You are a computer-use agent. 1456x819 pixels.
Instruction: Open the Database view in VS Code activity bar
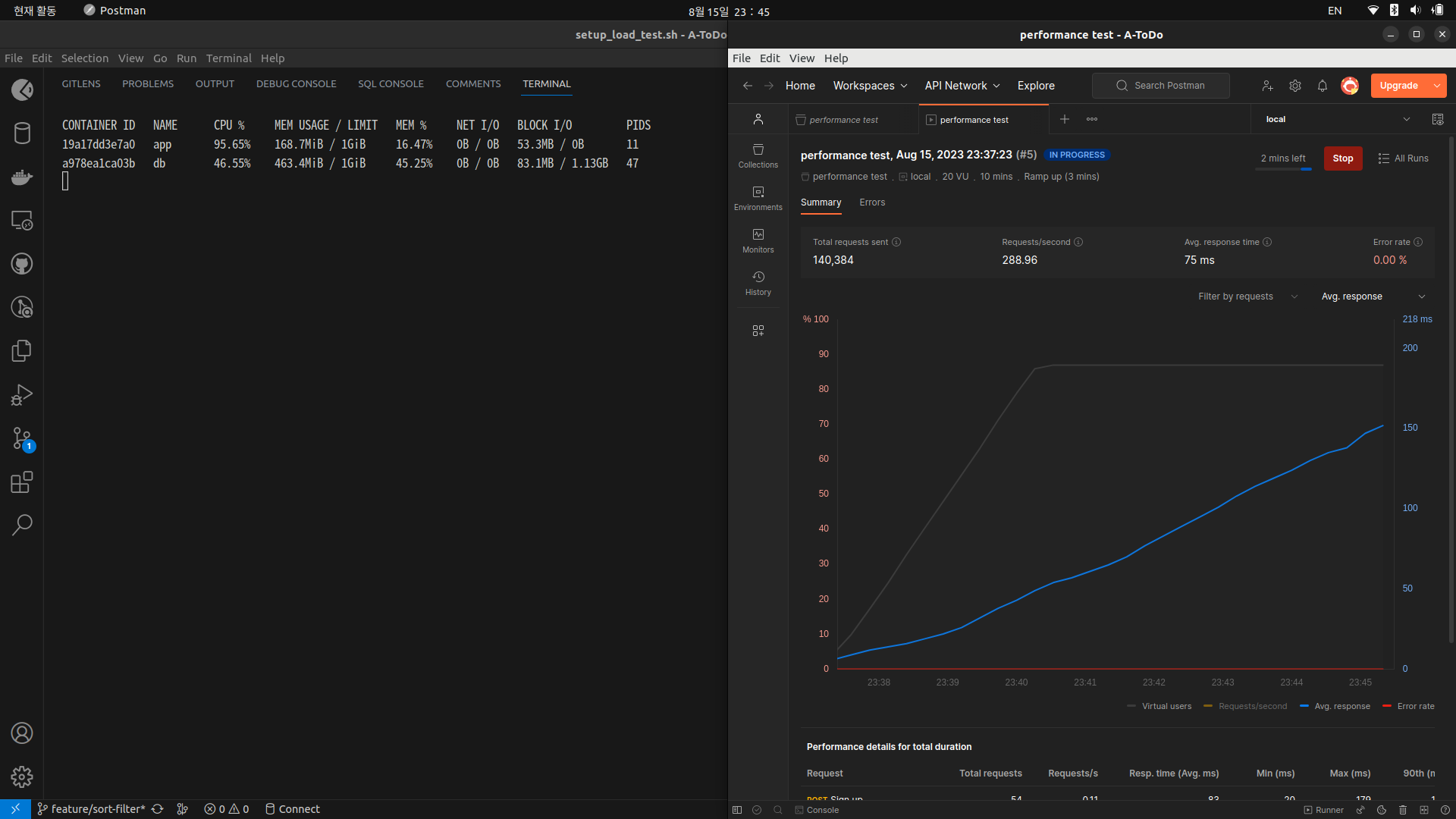click(x=22, y=133)
